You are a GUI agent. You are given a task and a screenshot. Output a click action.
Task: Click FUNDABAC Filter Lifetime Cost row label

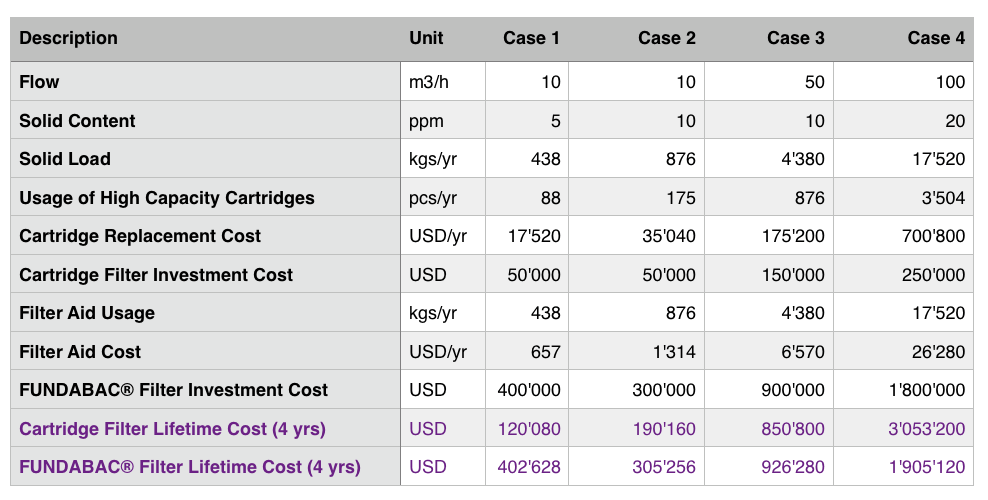(190, 467)
